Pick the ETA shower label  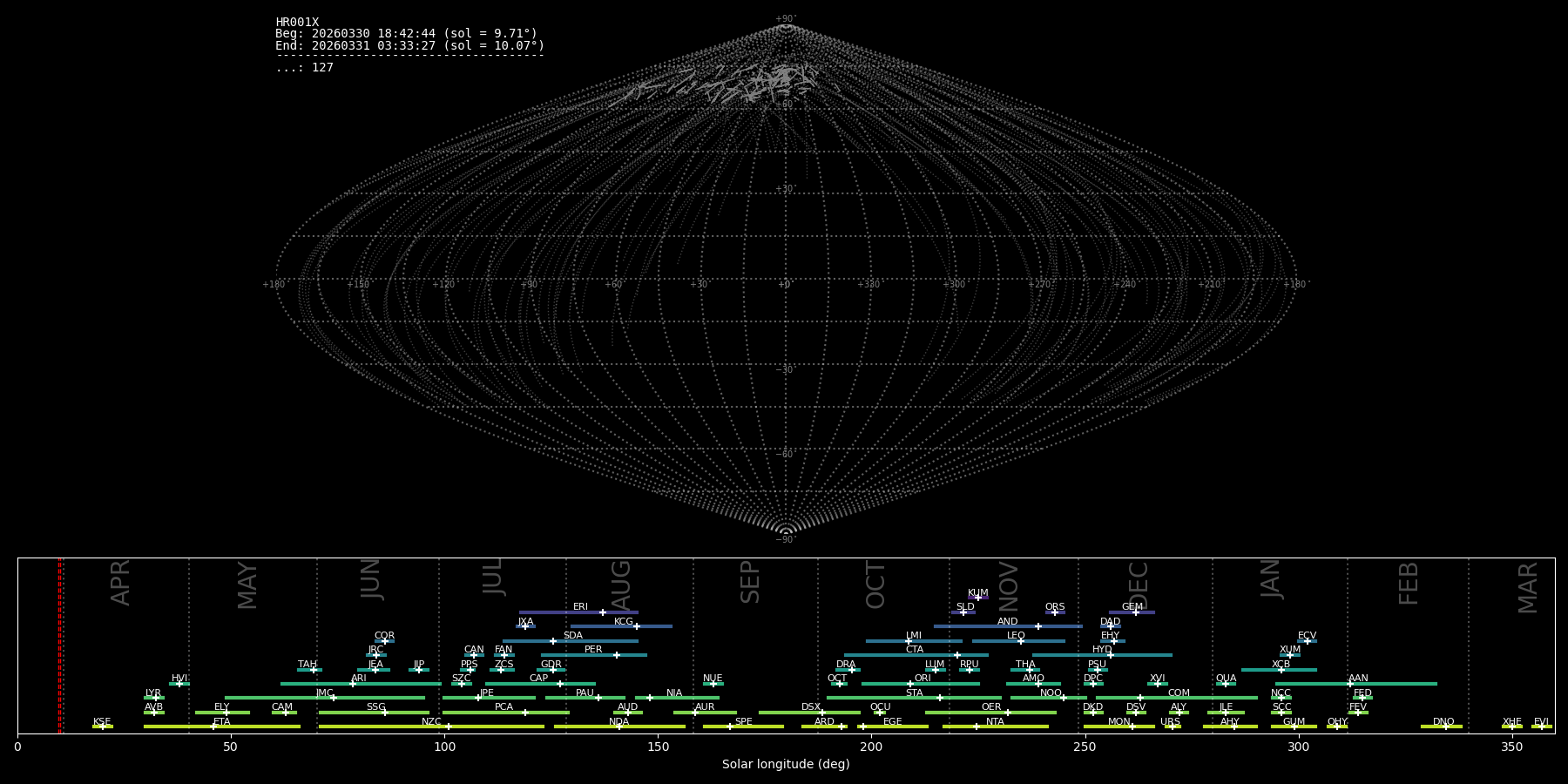pos(222,722)
